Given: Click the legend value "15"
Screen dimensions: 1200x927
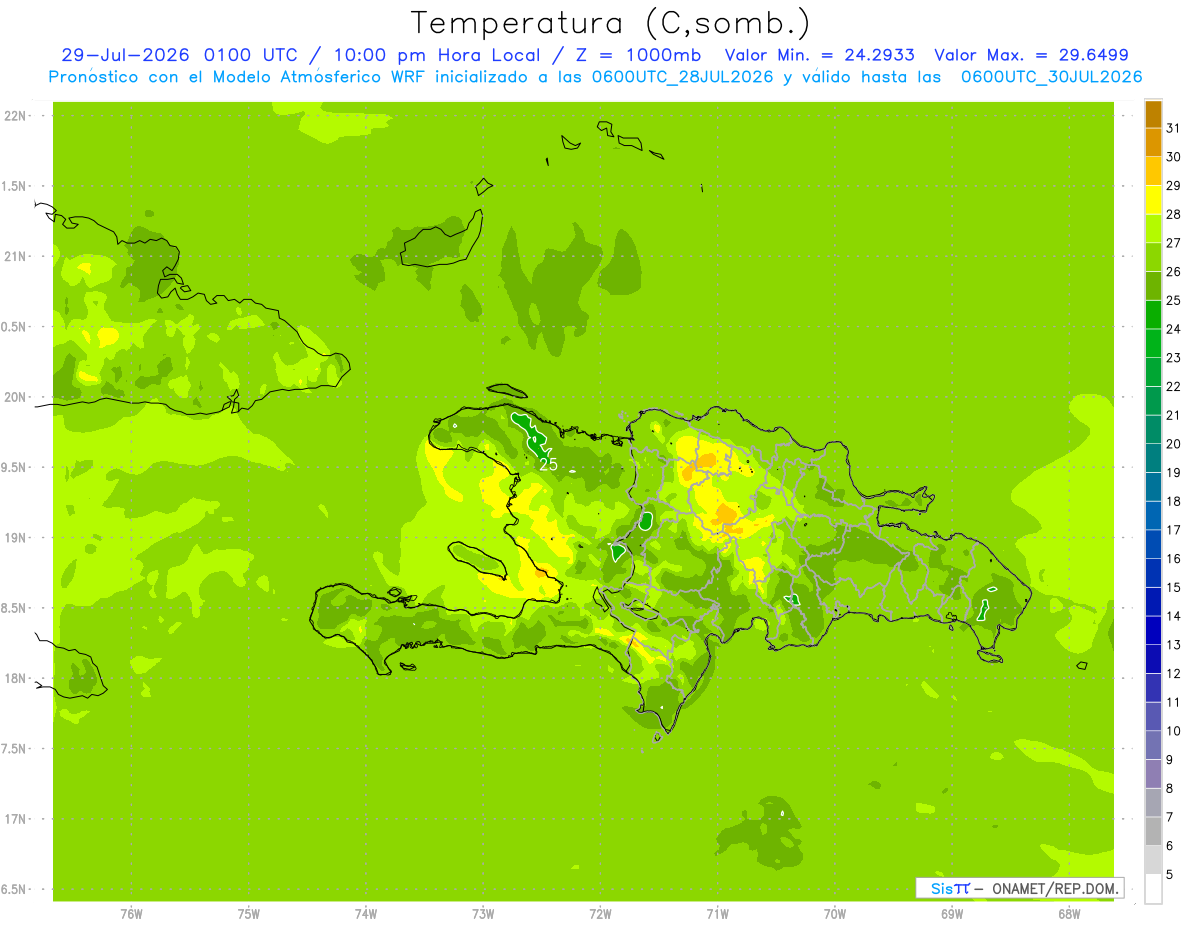Looking at the screenshot, I should (x=1173, y=587).
